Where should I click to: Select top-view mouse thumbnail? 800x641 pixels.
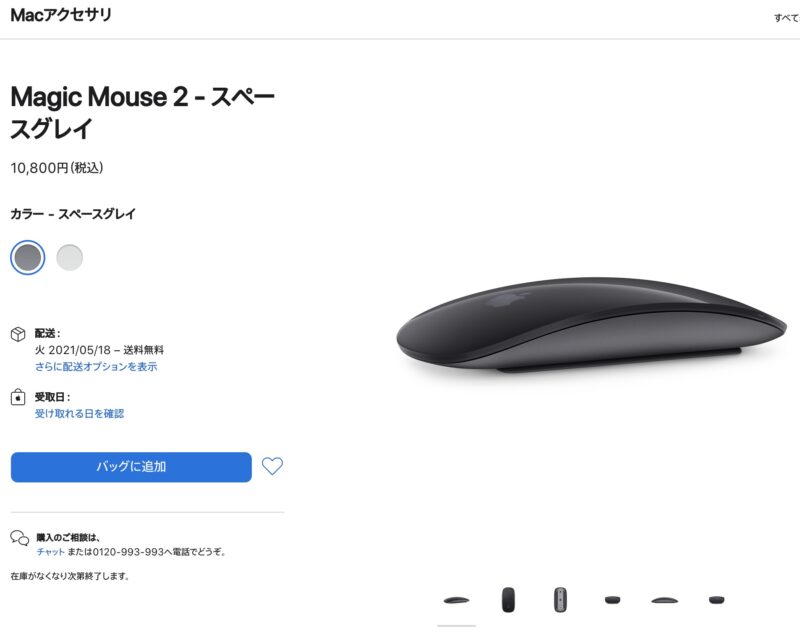click(508, 600)
